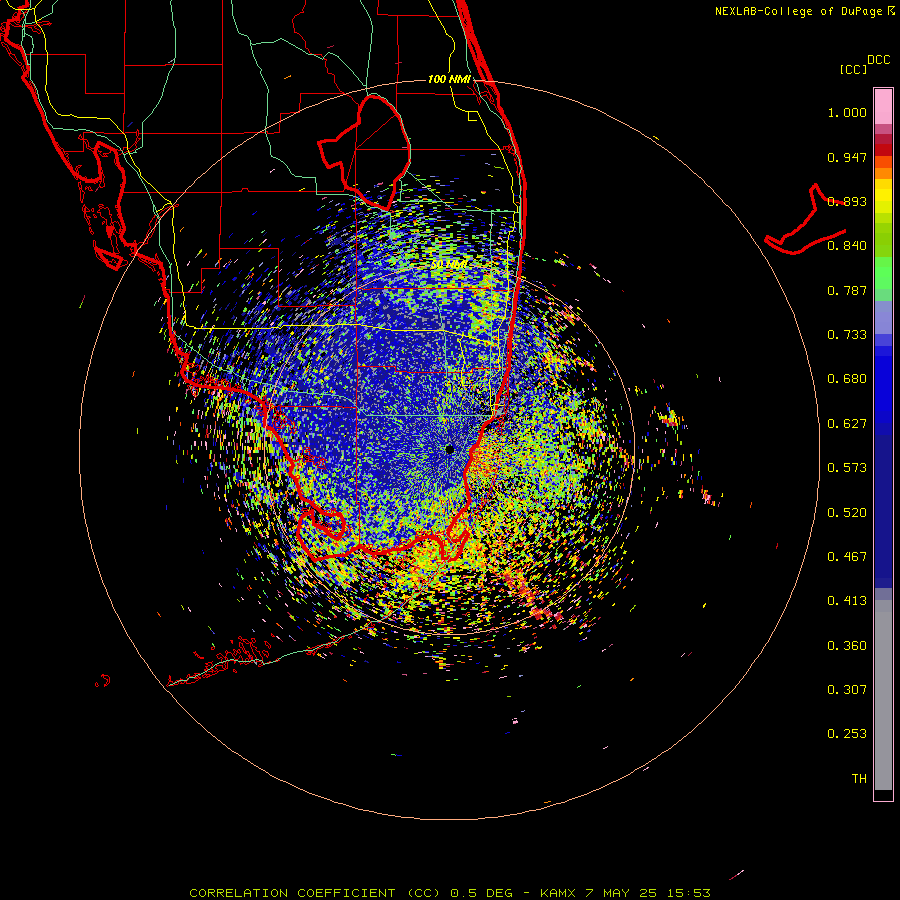Select the 0.520 scale value

coord(847,513)
